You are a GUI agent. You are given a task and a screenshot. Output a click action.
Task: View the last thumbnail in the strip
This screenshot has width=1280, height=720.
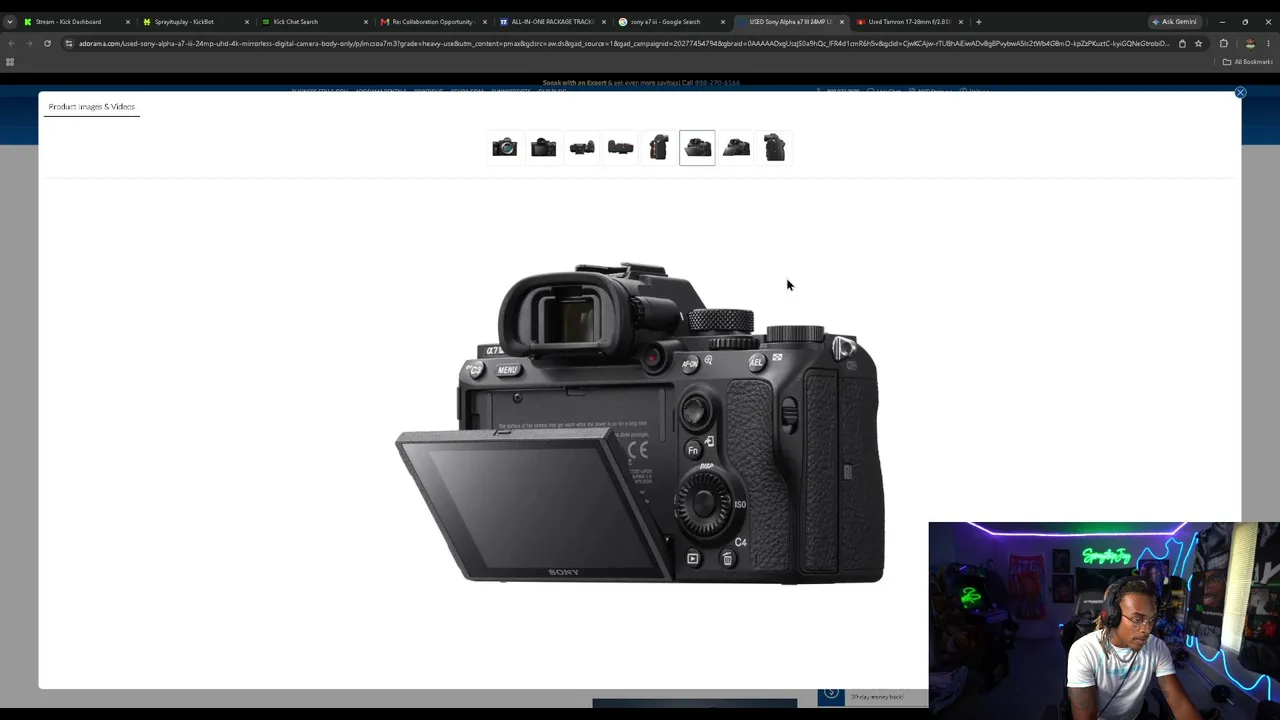[775, 148]
